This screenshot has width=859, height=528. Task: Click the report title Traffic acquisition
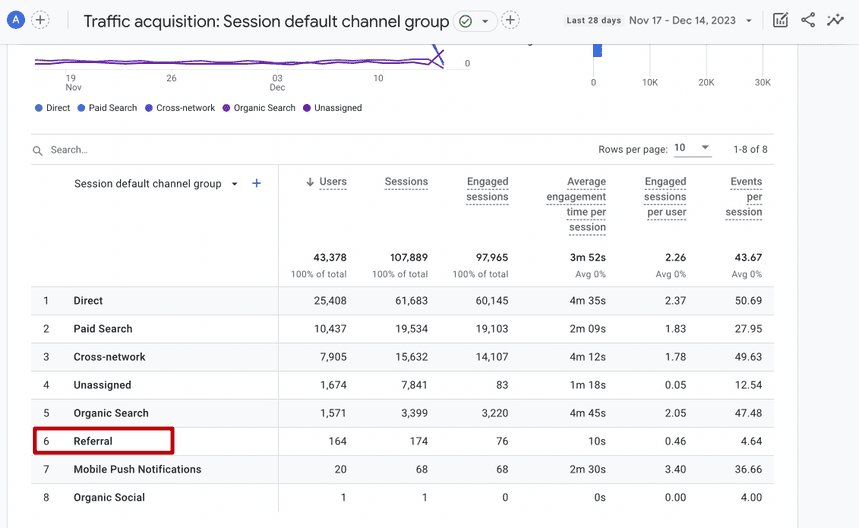pyautogui.click(x=266, y=21)
